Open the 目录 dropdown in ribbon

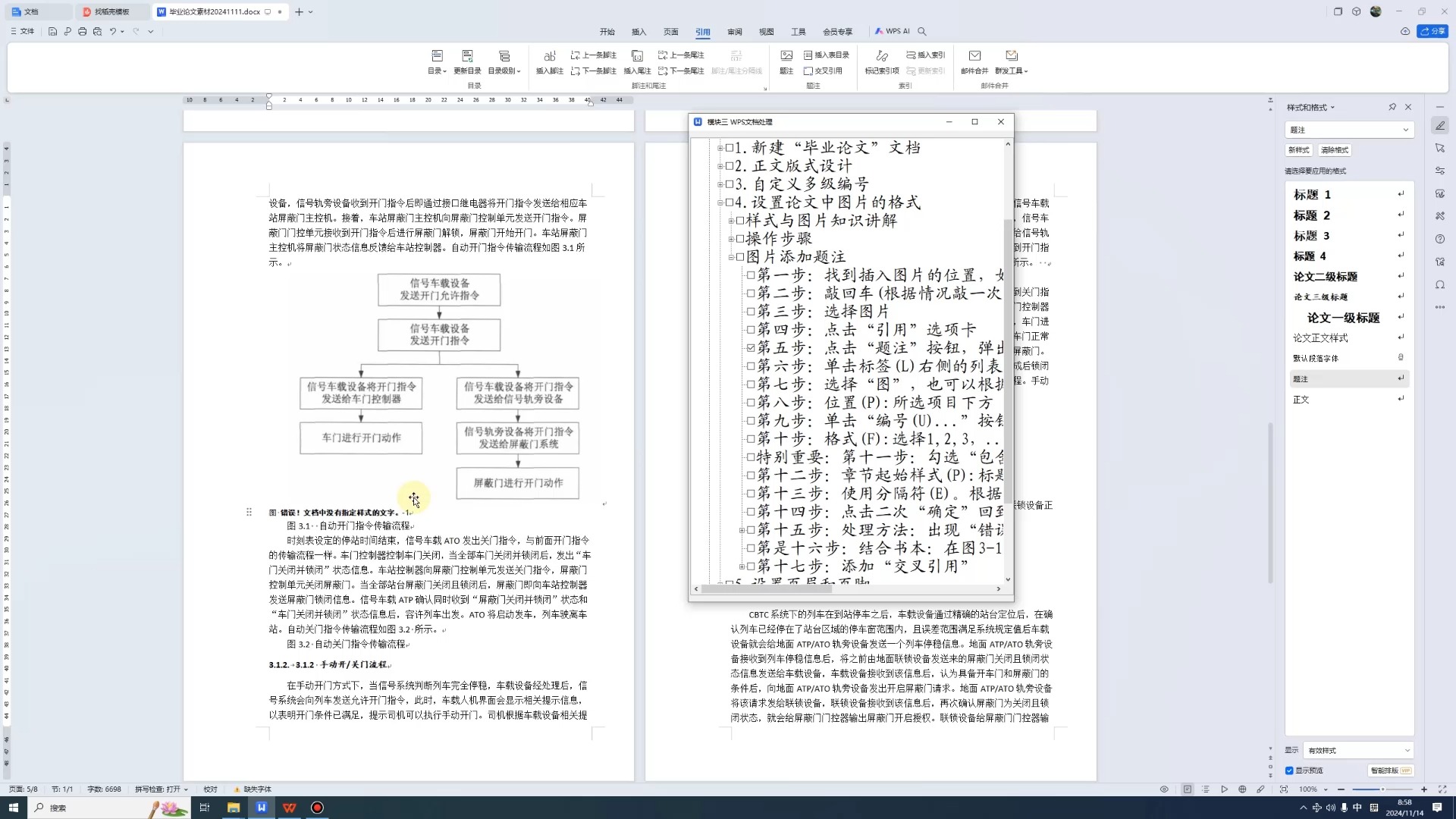pos(437,71)
